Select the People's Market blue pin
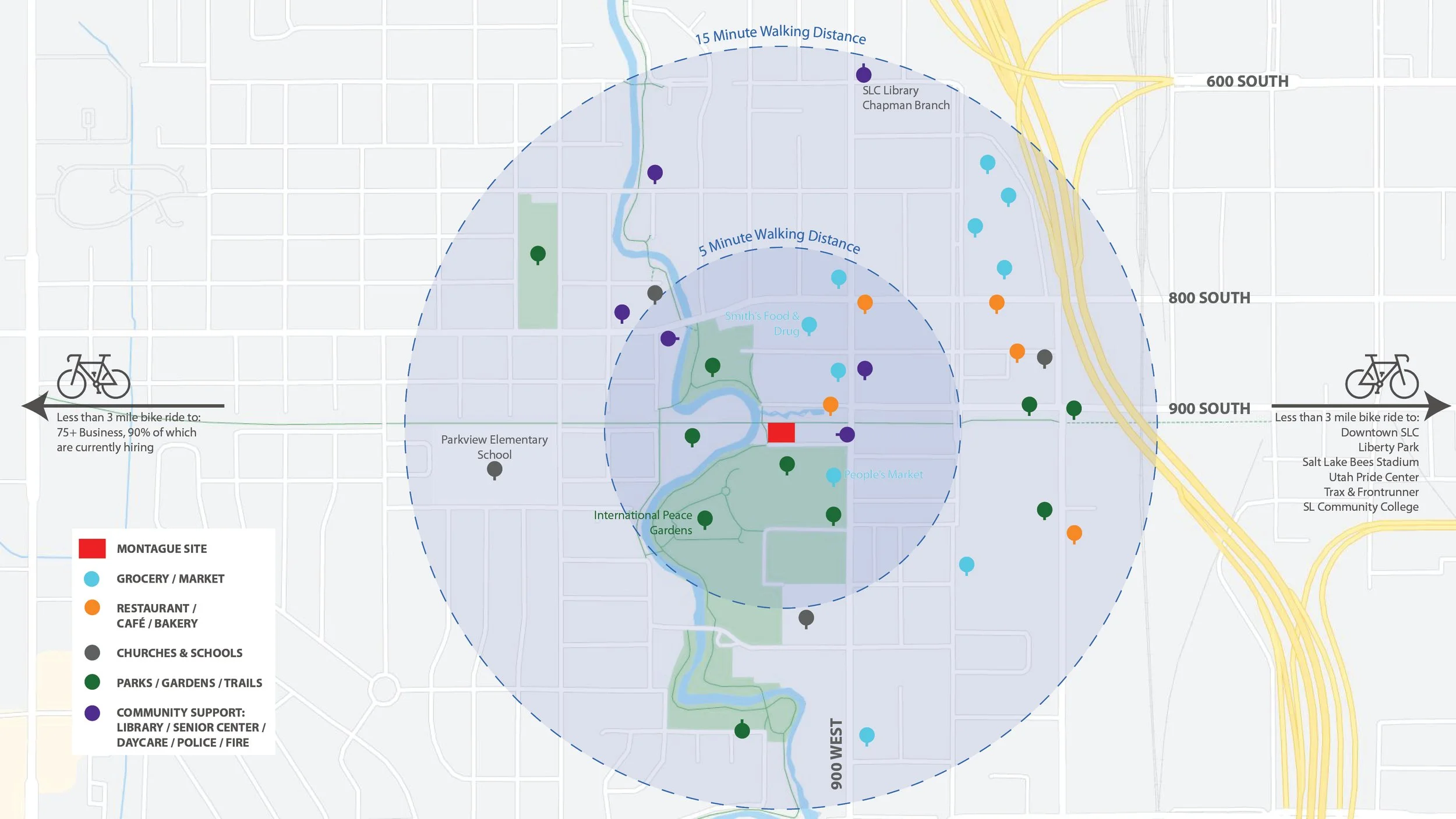The image size is (1456, 819). 833,475
